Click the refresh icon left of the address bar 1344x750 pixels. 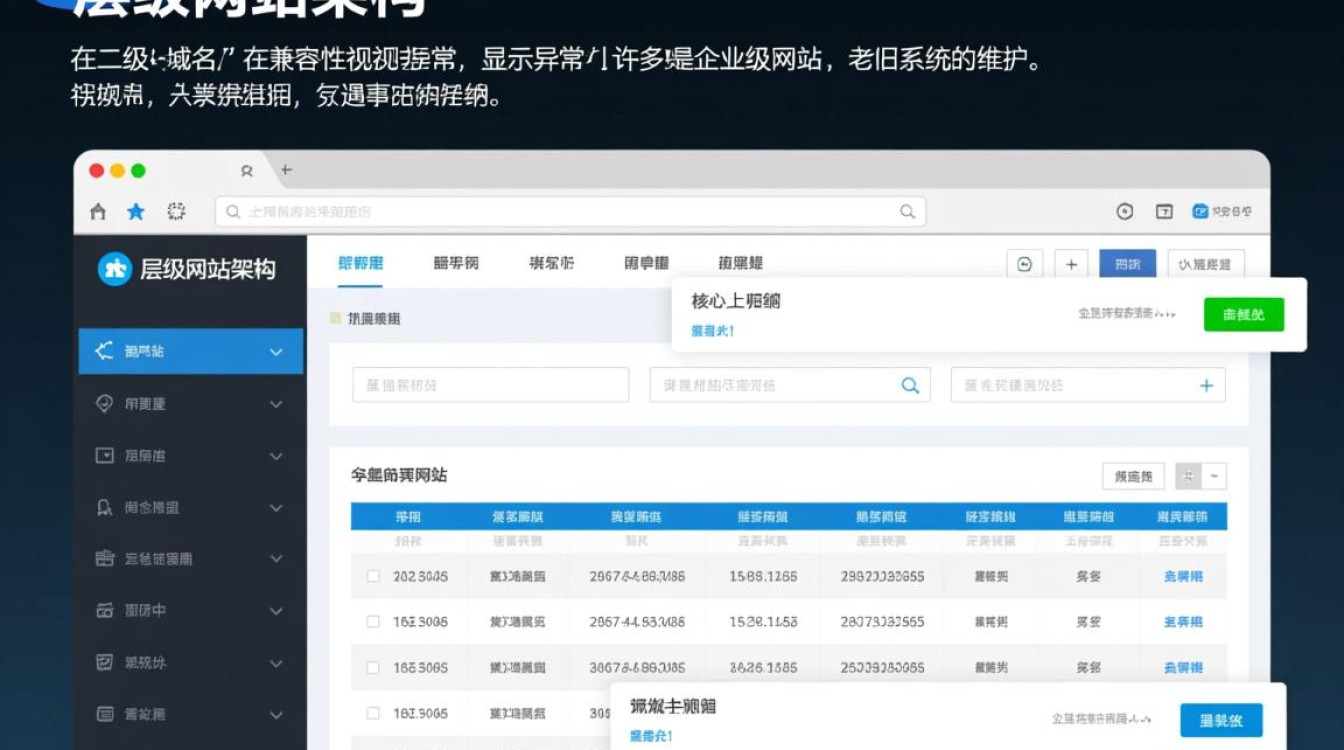[176, 211]
